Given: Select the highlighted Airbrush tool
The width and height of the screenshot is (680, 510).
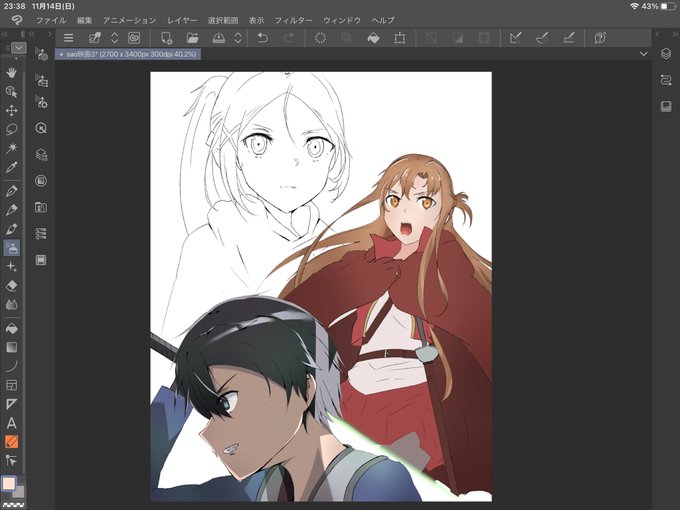Looking at the screenshot, I should coord(12,248).
